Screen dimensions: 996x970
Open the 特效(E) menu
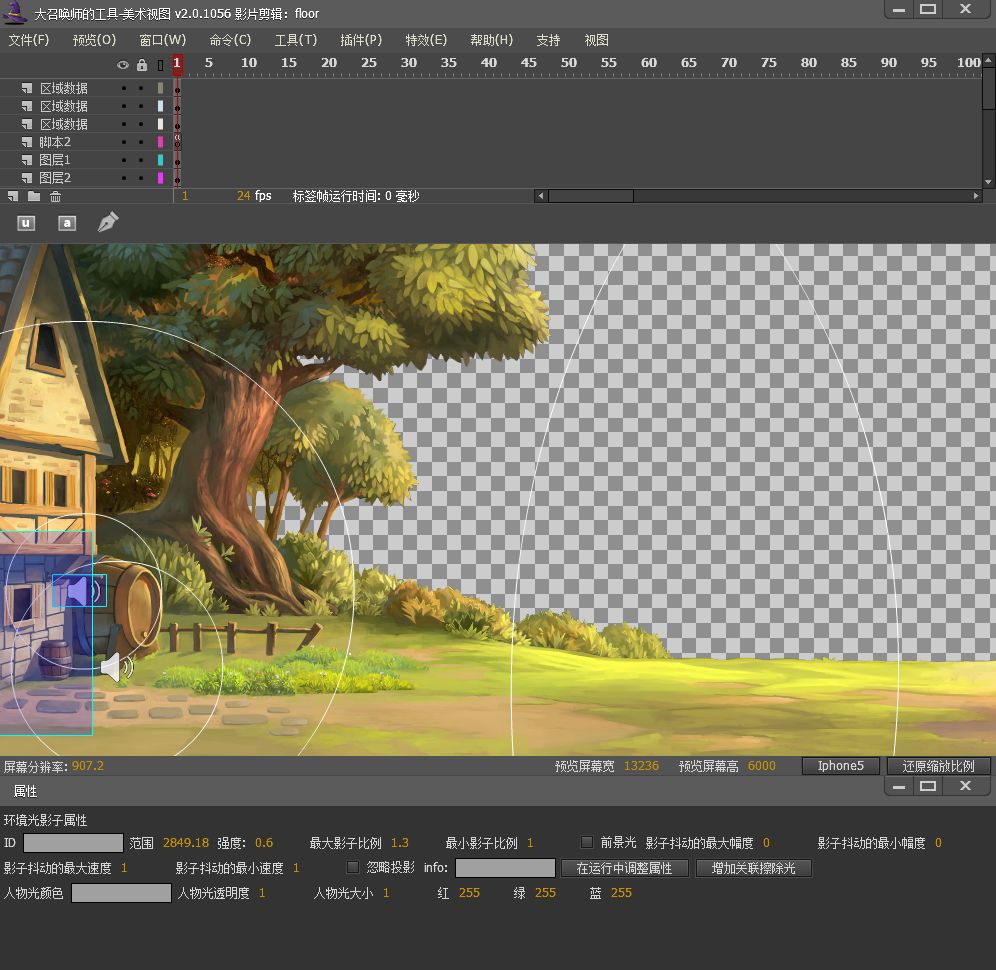[x=426, y=40]
